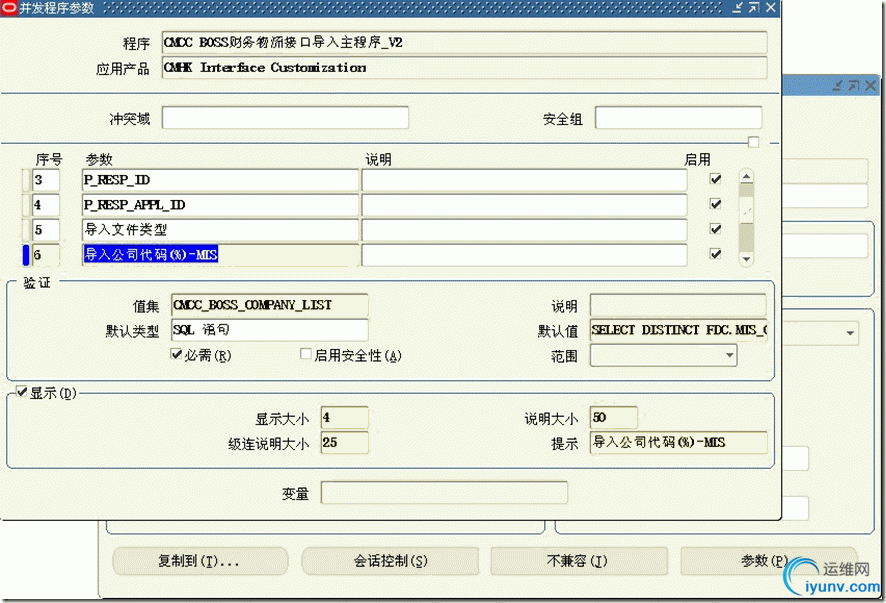886x603 pixels.
Task: Click the parameter list scrollbar thumb
Action: (x=746, y=211)
